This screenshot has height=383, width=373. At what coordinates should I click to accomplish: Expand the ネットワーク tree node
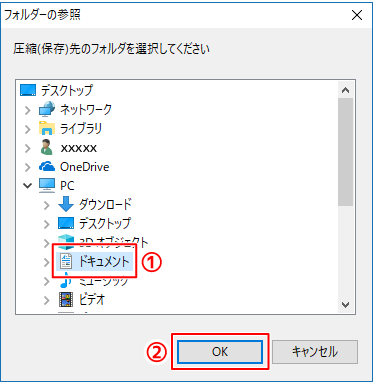pyautogui.click(x=28, y=110)
